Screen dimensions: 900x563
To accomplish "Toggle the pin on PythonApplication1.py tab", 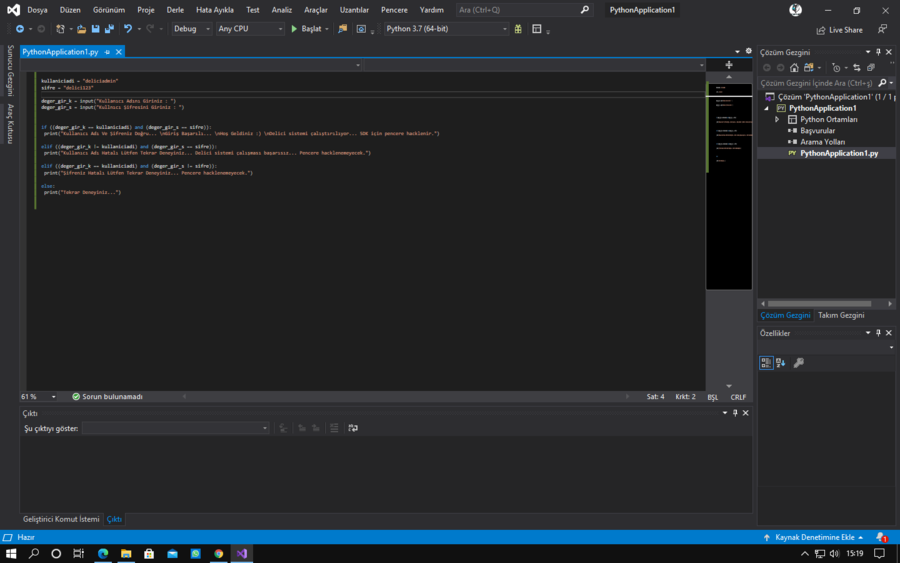I will [x=107, y=51].
